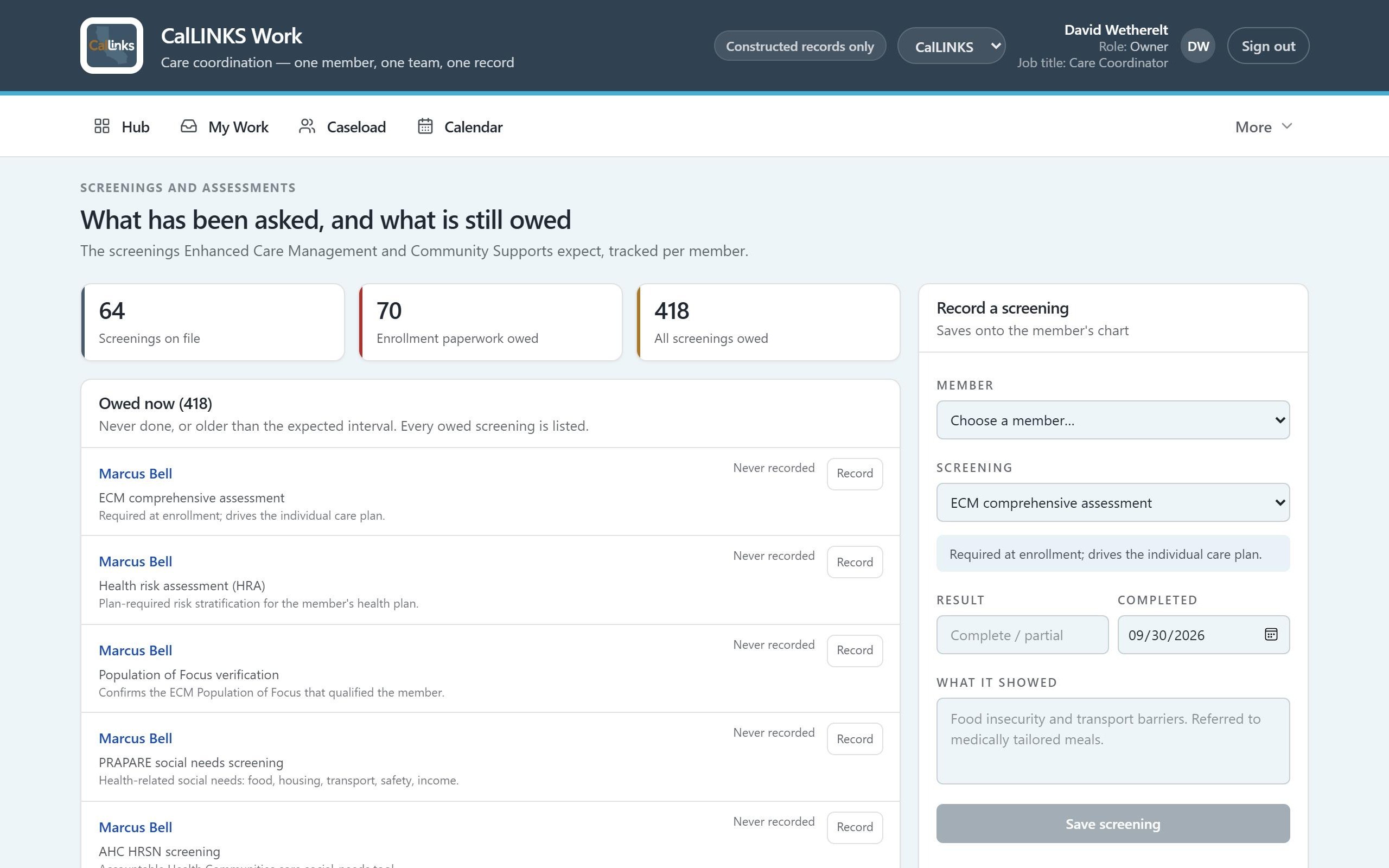Click the David Wetherelt user name
The height and width of the screenshot is (868, 1389).
[1116, 30]
